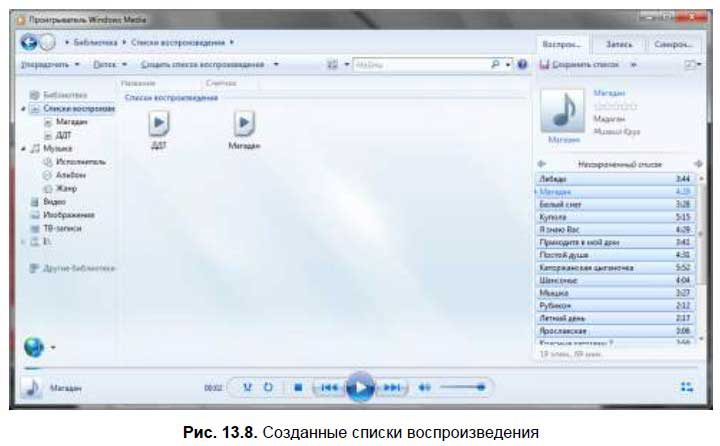Click the Forward navigation arrow button

[47, 43]
